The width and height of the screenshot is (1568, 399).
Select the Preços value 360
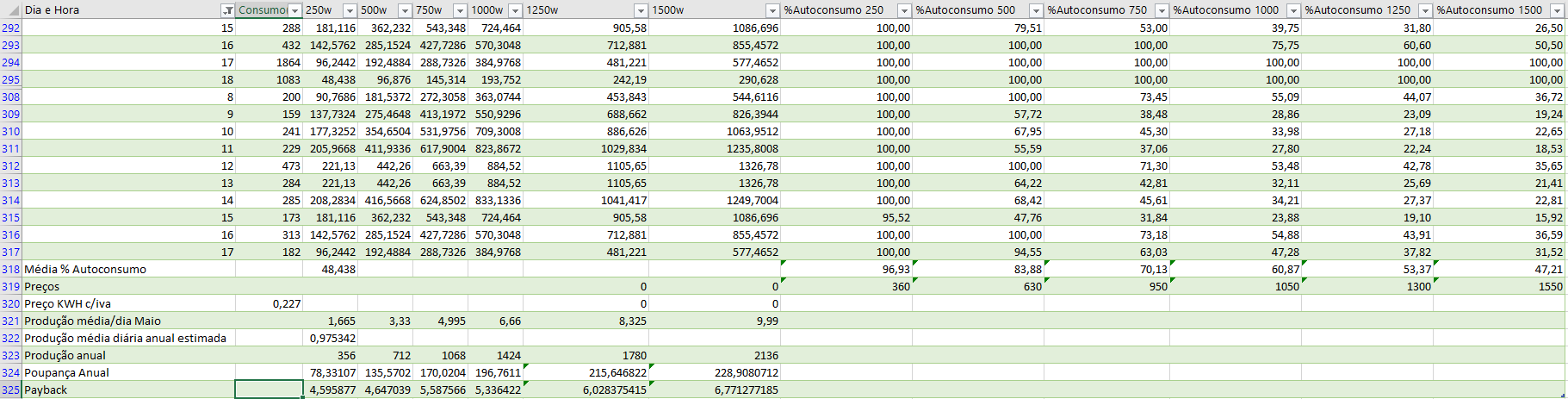(846, 286)
